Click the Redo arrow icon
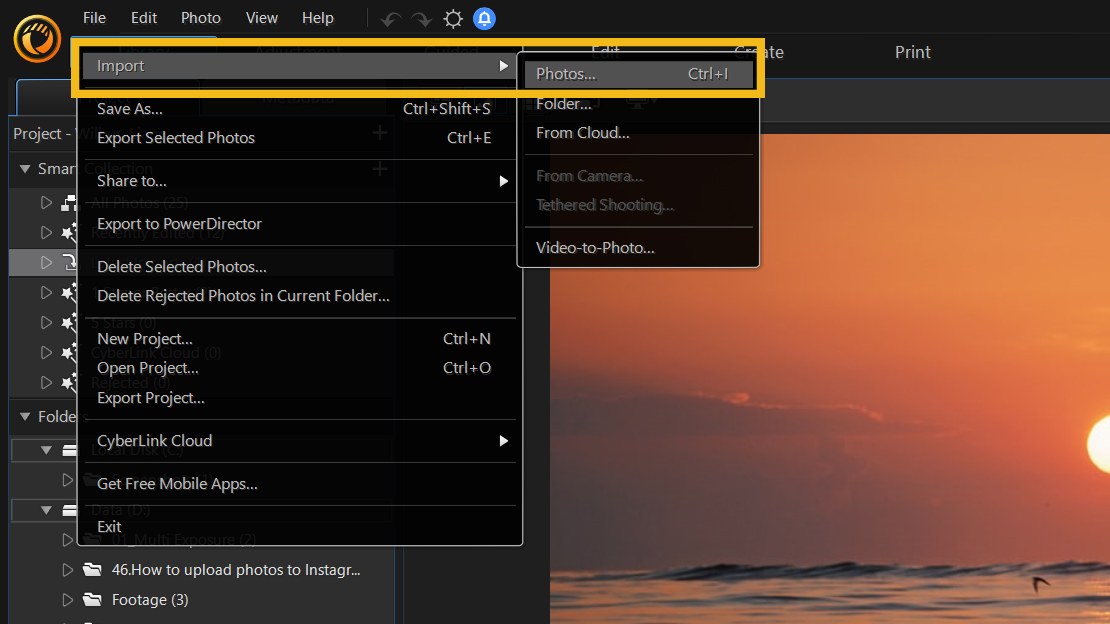This screenshot has width=1110, height=624. tap(422, 19)
